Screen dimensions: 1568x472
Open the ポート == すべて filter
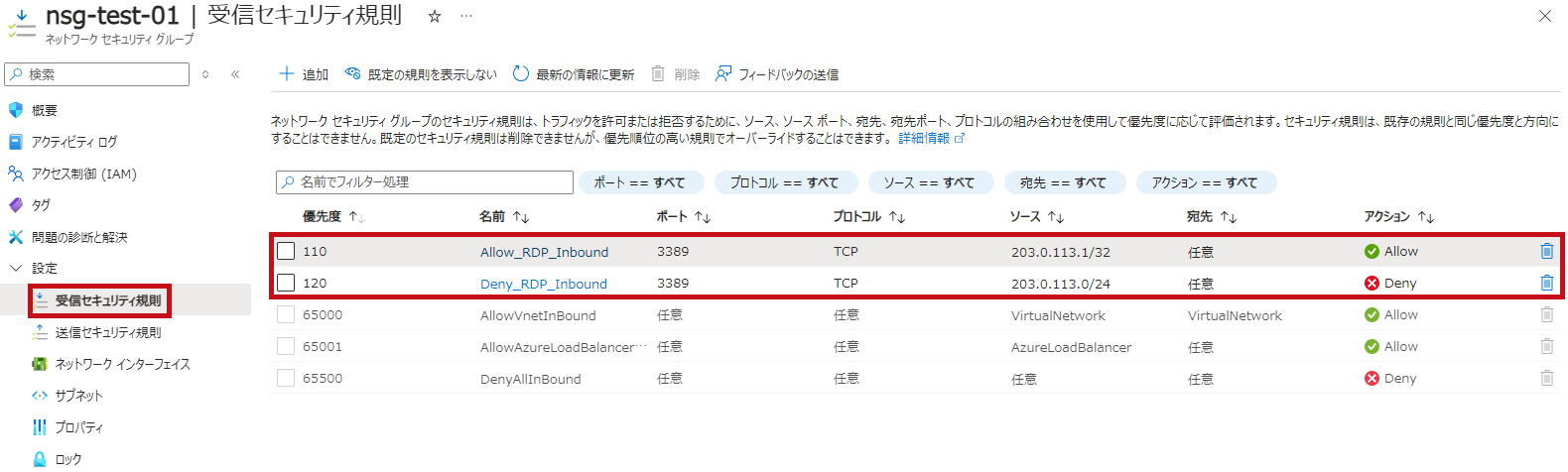(639, 182)
